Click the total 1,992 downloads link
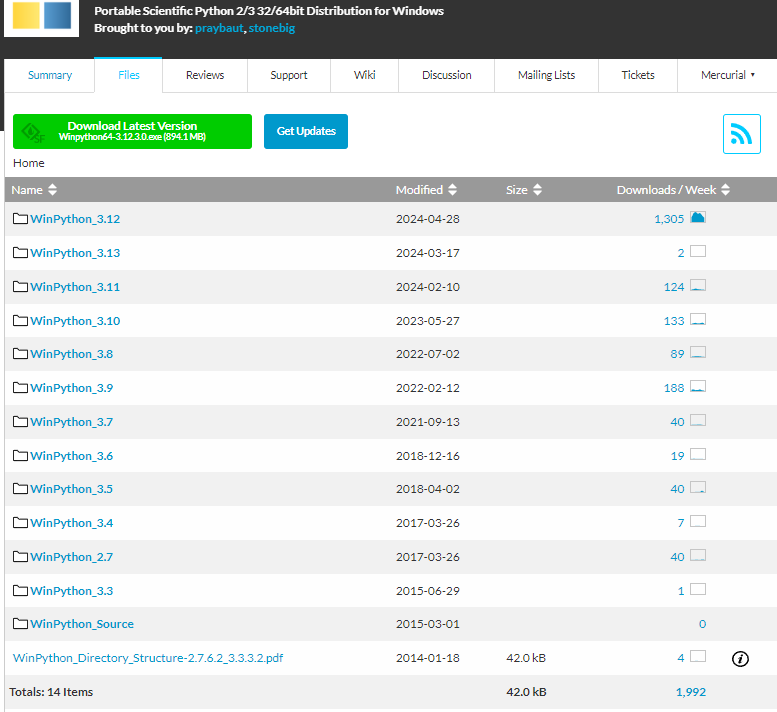 coord(691,692)
